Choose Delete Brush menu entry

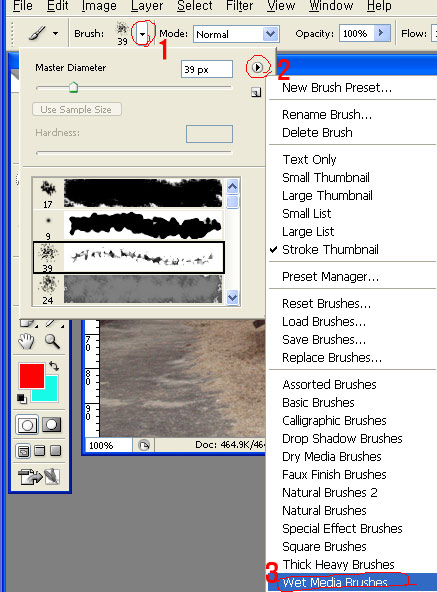tap(317, 133)
